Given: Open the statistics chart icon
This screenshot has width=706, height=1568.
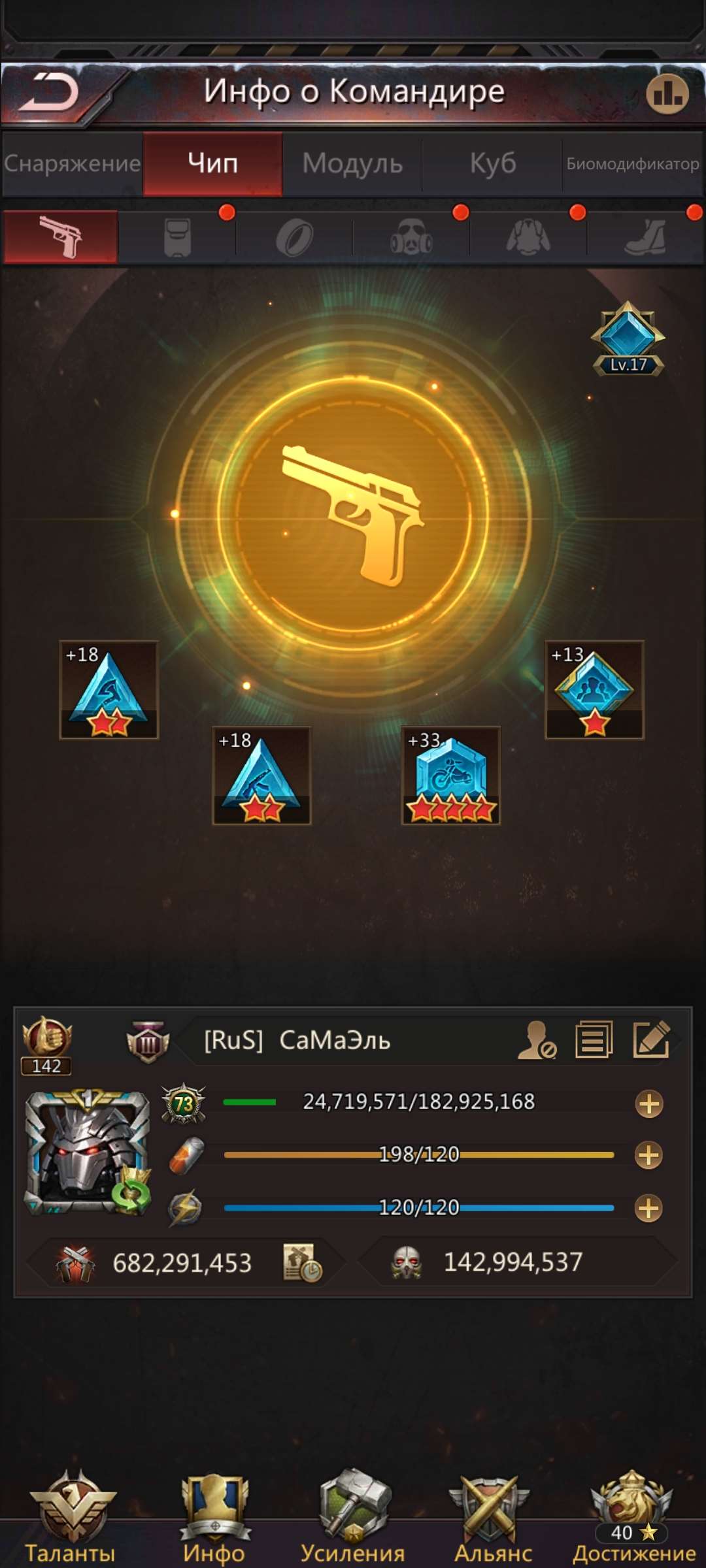Looking at the screenshot, I should [667, 94].
